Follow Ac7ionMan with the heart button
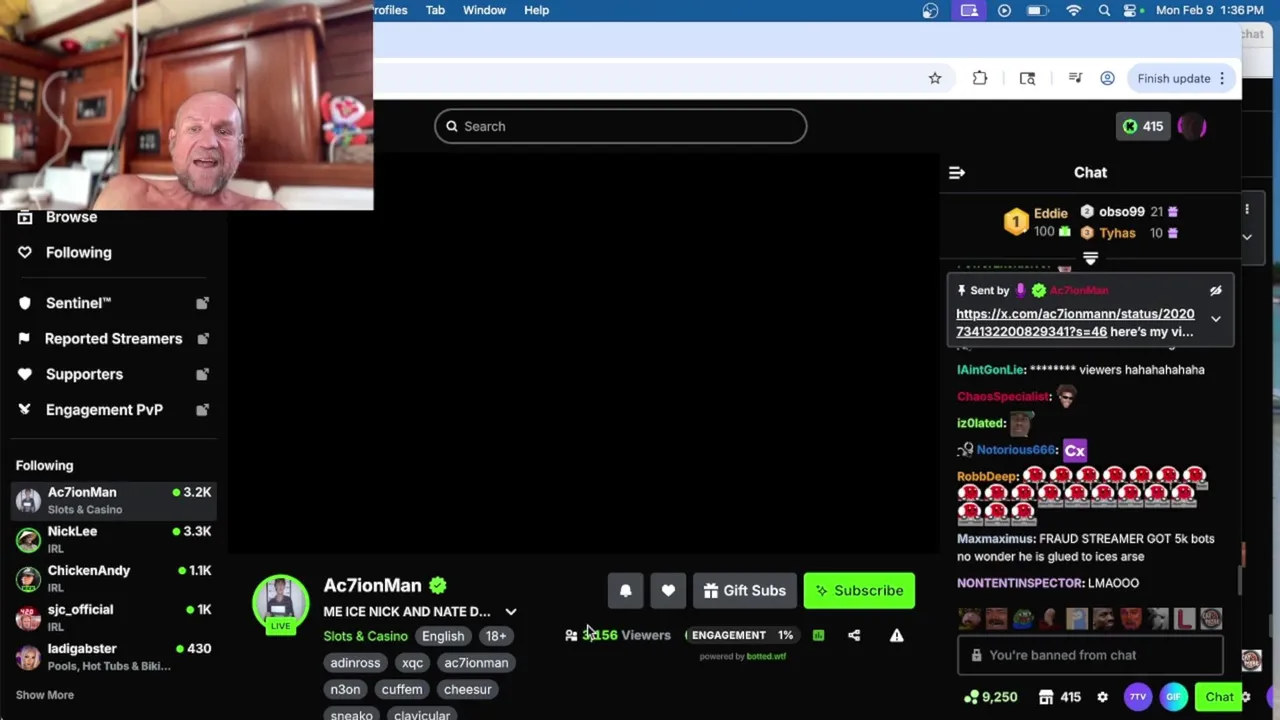This screenshot has width=1280, height=720. (x=668, y=590)
